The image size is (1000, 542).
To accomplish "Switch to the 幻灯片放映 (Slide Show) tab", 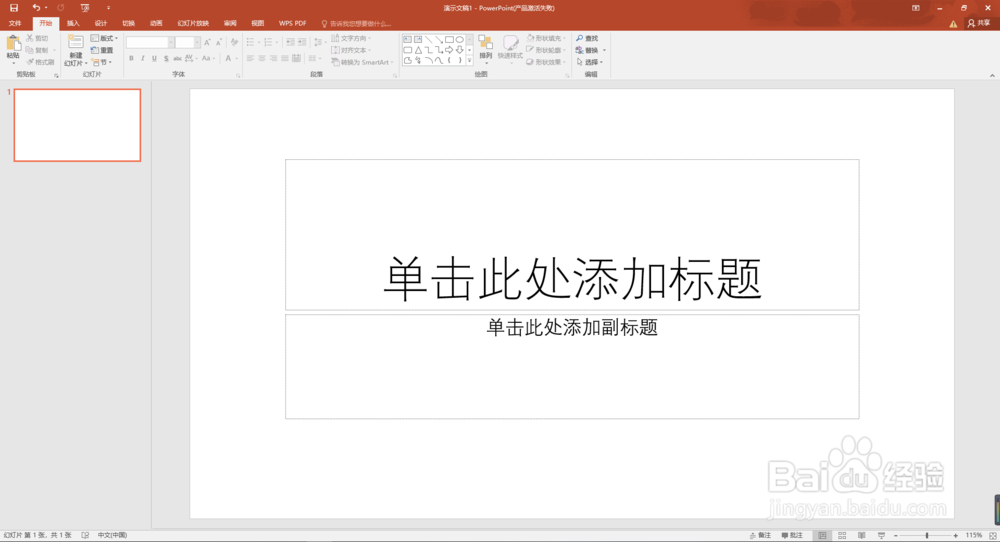I will click(193, 24).
